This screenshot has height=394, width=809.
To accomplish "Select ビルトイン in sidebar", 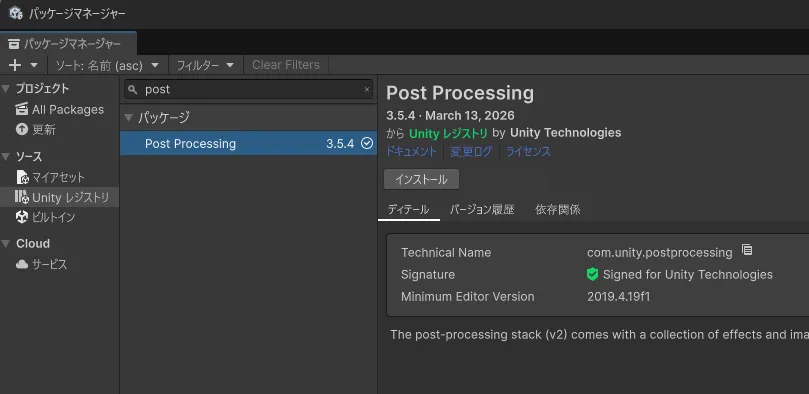I will pyautogui.click(x=54, y=217).
